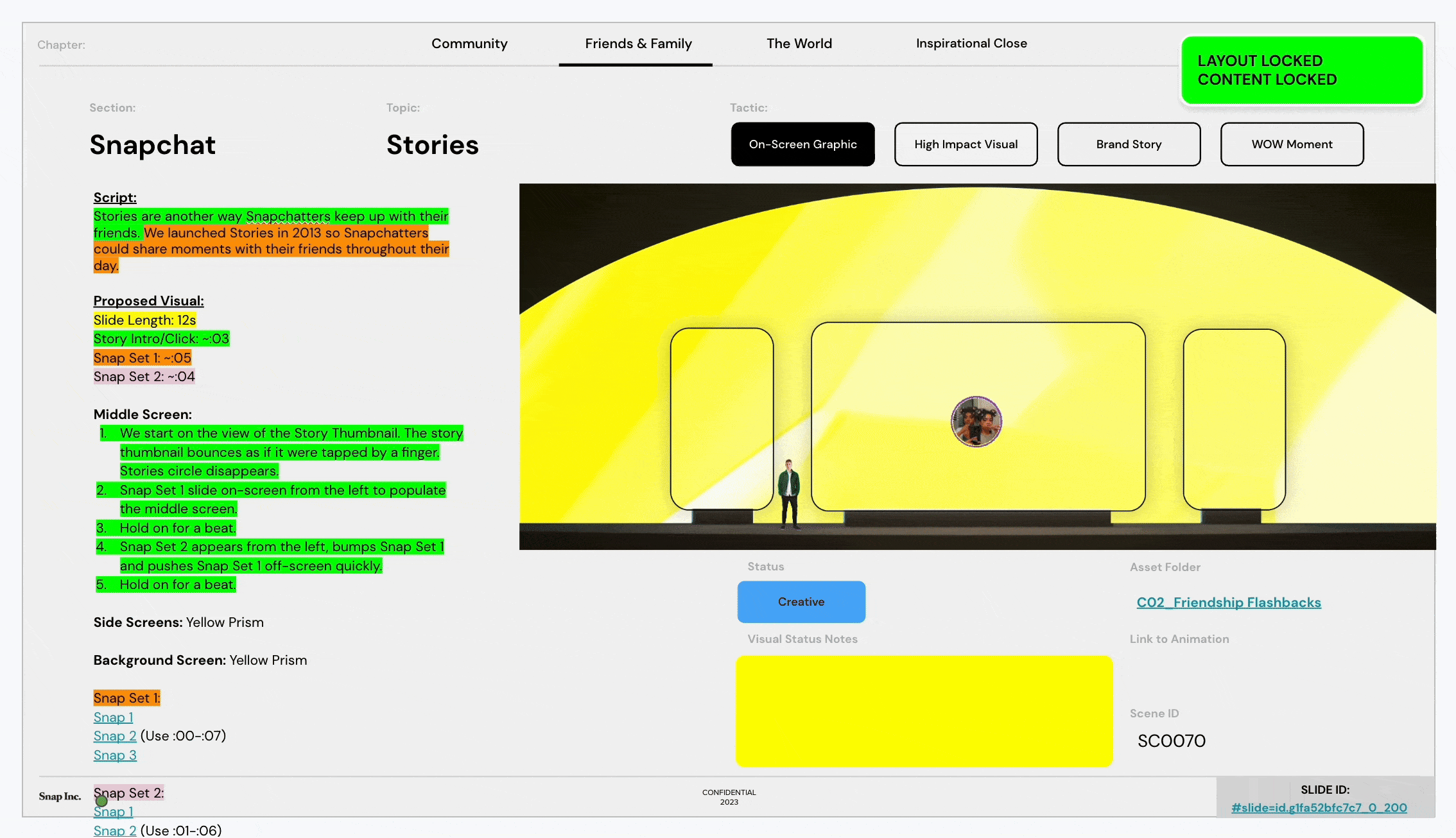Select the On-Screen Graphic tactic button
Viewport: 1456px width, 838px height.
coord(802,144)
